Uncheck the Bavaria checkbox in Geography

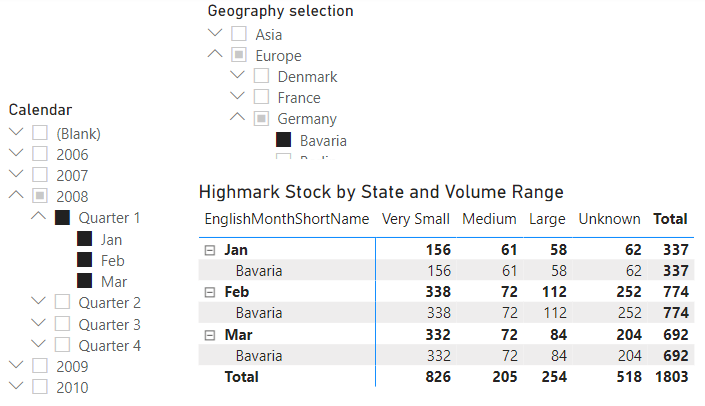point(284,141)
